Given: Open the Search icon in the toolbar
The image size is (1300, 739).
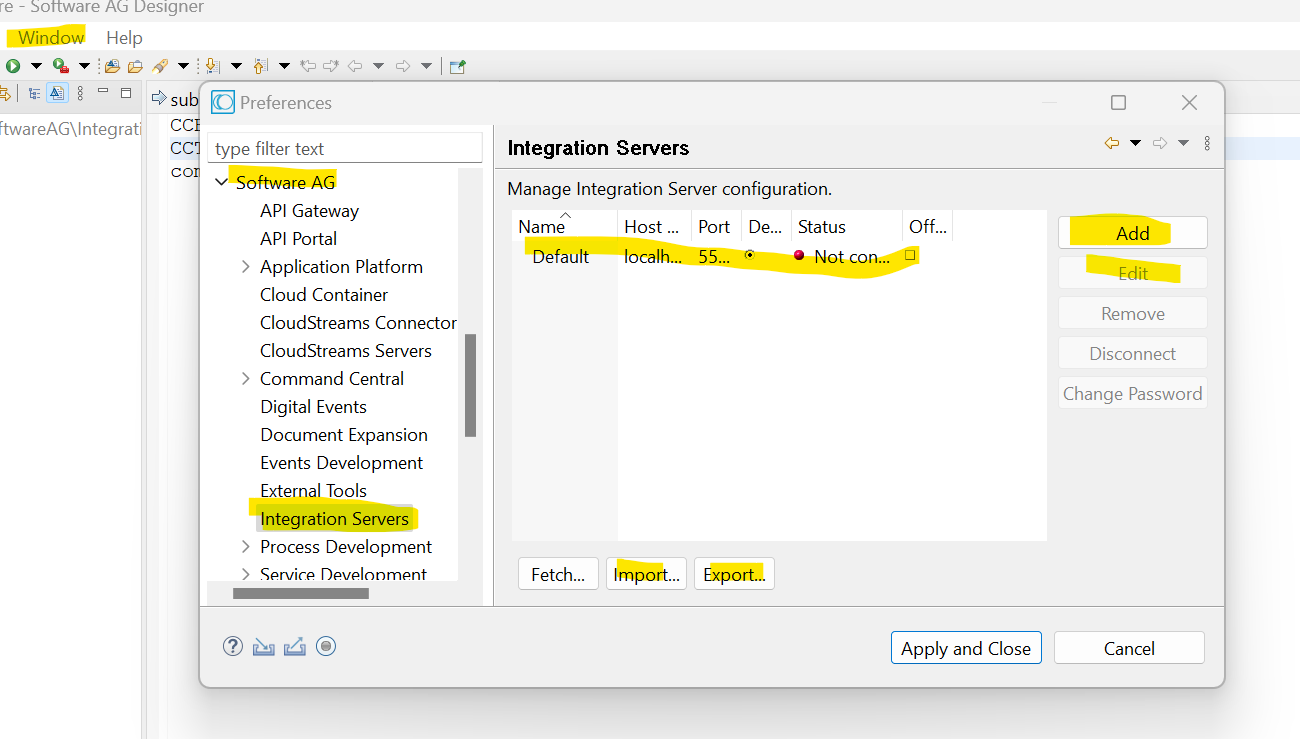Looking at the screenshot, I should coord(160,66).
